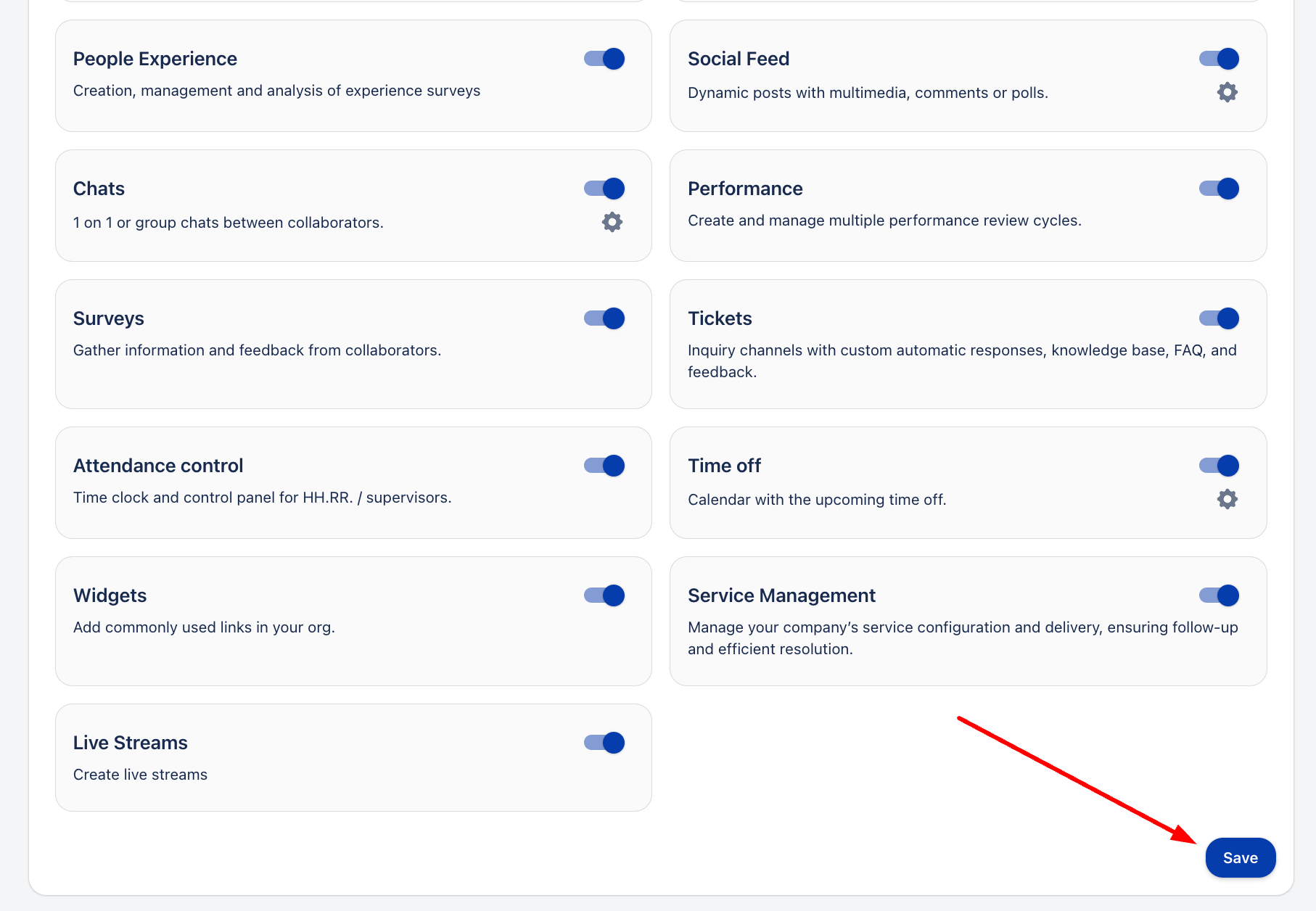Screen dimensions: 1316x911
Task: Turn off Tickets toggle switch
Action: coord(1219,318)
